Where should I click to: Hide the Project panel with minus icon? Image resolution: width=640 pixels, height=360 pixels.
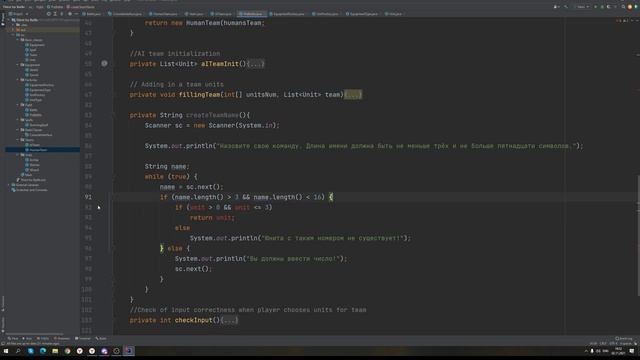[x=76, y=14]
